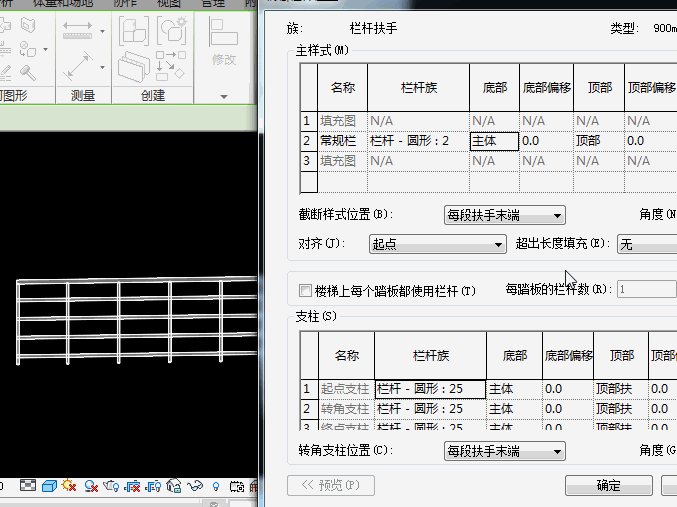Image resolution: width=677 pixels, height=507 pixels.
Task: Click the Reveal Hidden Elements lightbulb
Action: (216, 486)
